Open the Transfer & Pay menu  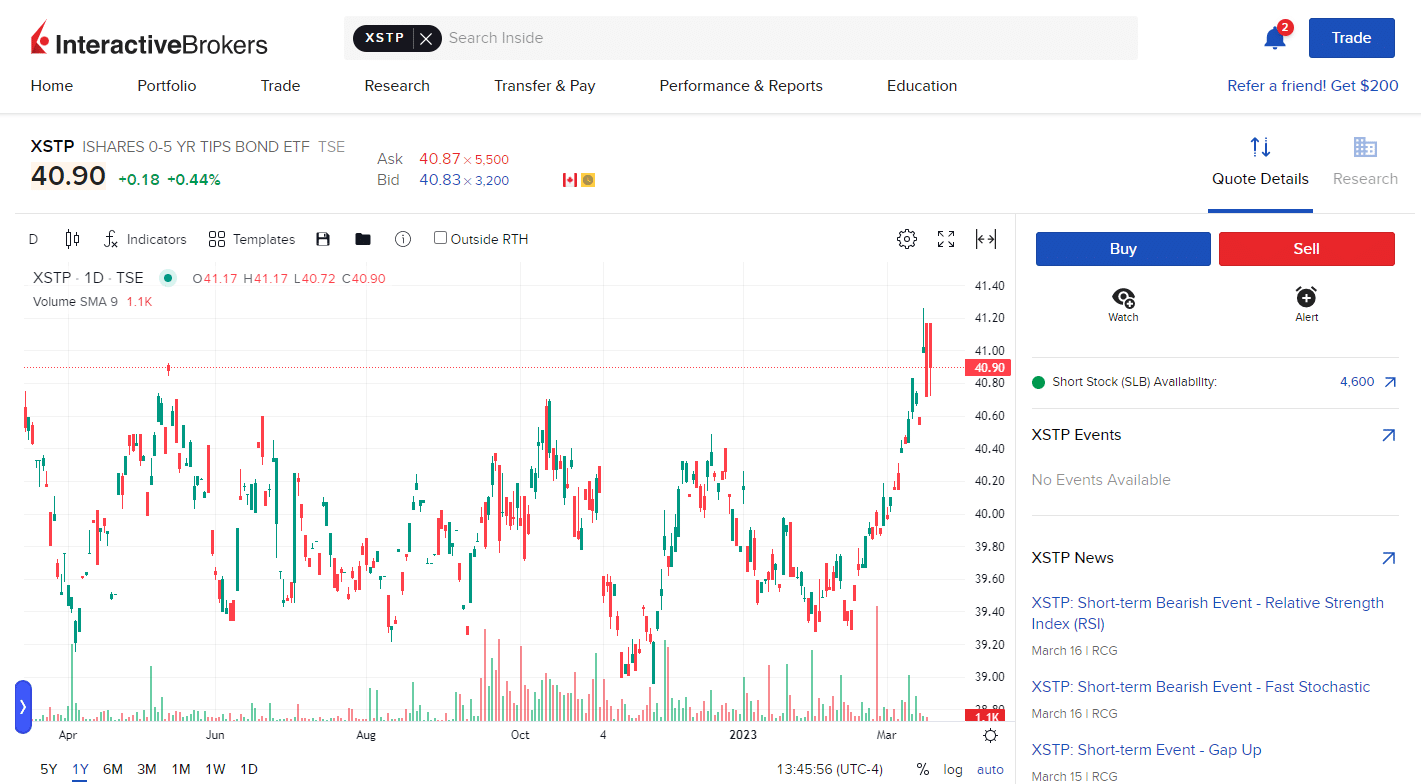(544, 86)
